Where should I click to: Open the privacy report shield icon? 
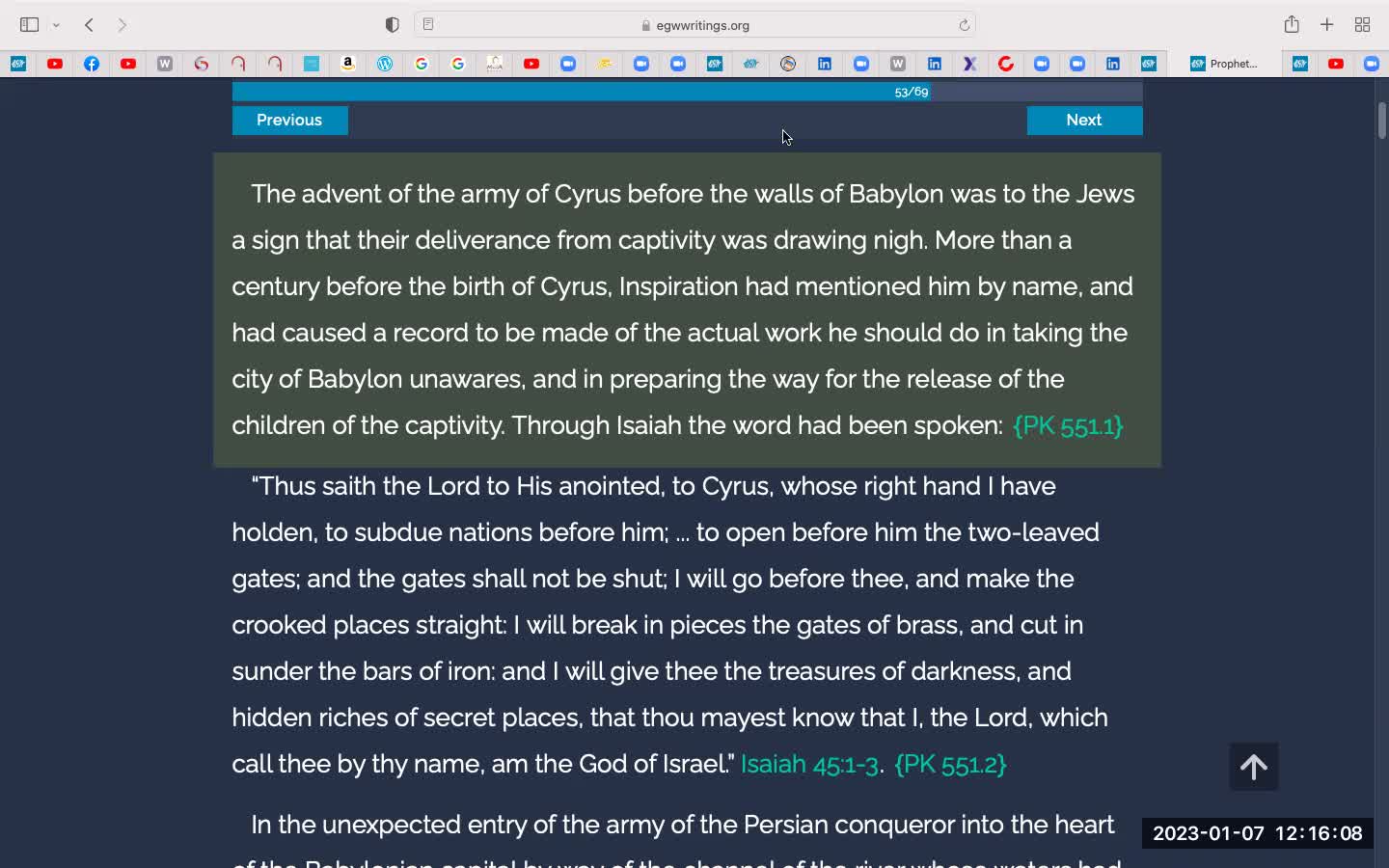[x=392, y=25]
